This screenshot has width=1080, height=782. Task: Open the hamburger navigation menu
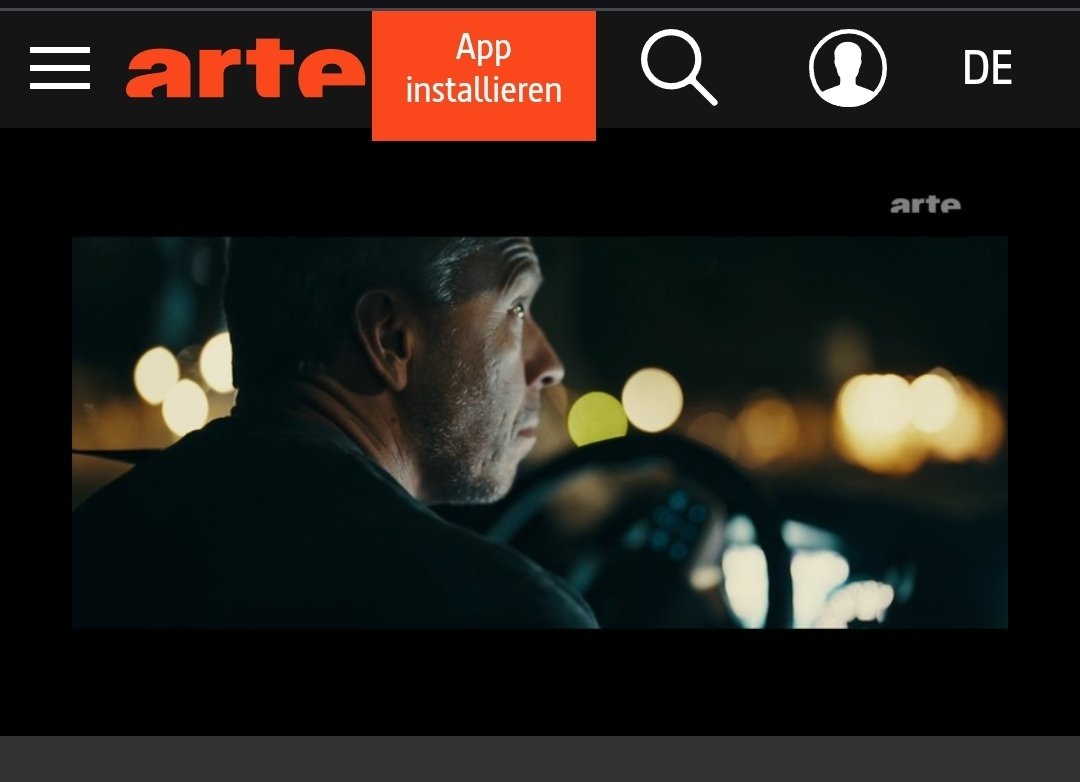(60, 68)
